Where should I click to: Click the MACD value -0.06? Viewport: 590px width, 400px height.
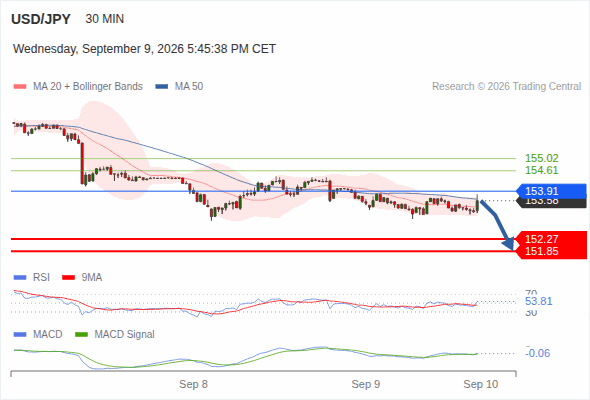[538, 353]
